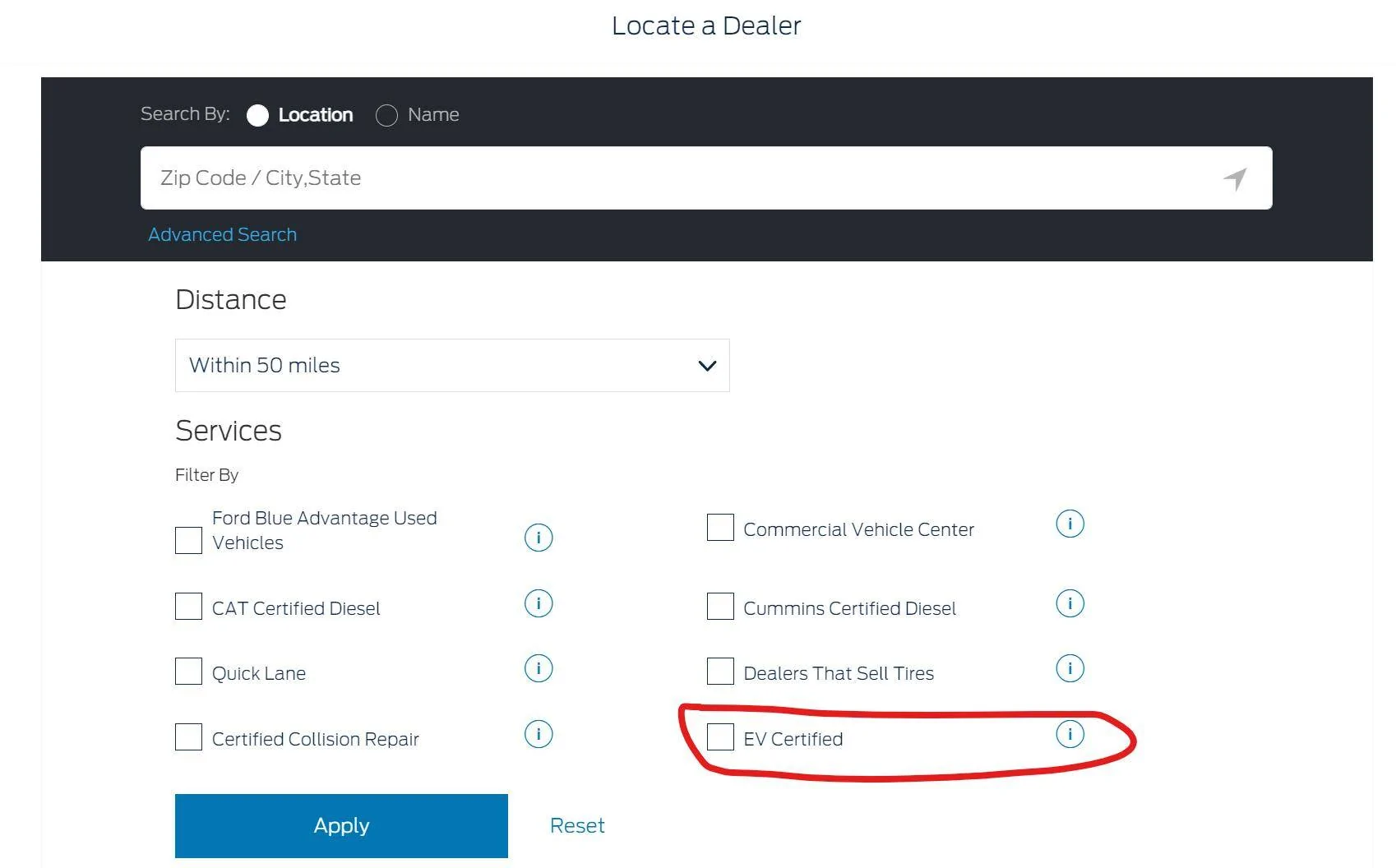Screen dimensions: 1396x868
Task: Enable the Dealers That Sell Tires checkbox
Action: click(x=720, y=671)
